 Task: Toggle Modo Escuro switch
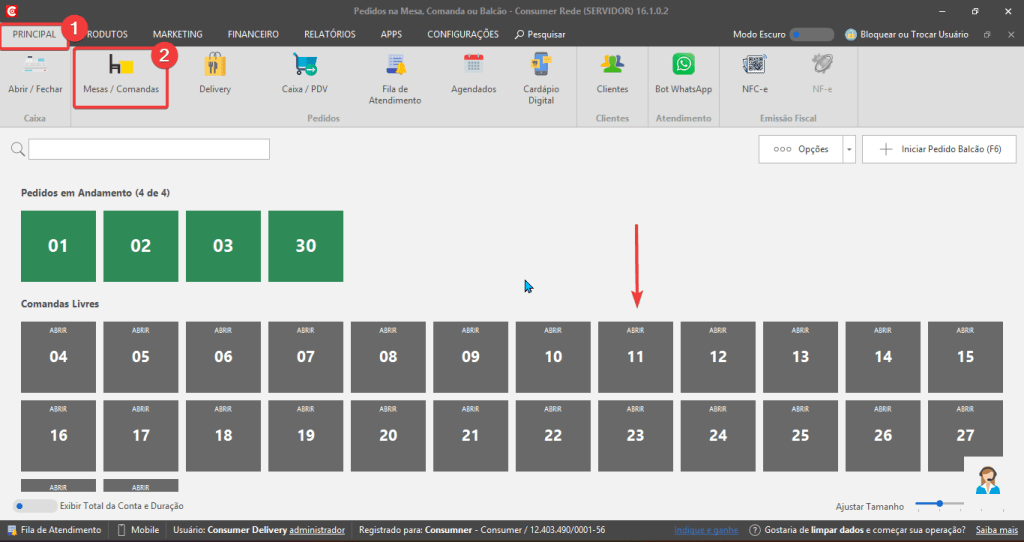812,35
